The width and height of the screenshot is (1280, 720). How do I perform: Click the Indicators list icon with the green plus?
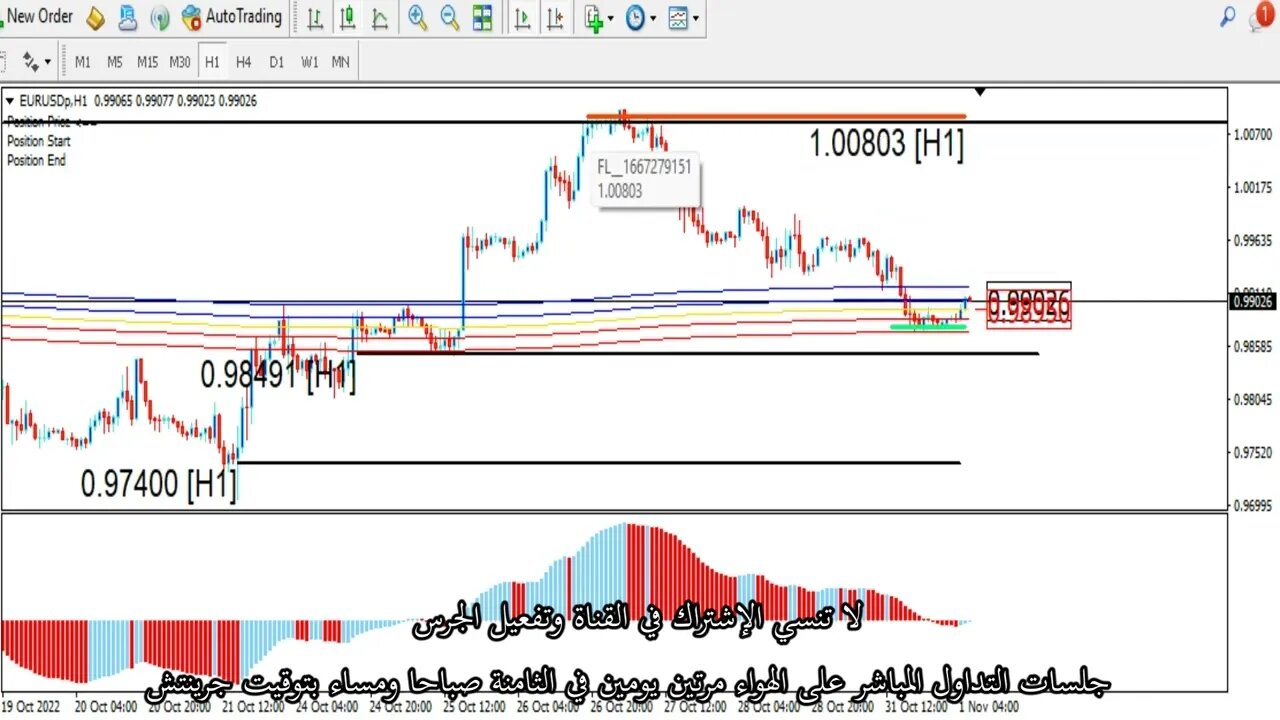594,18
